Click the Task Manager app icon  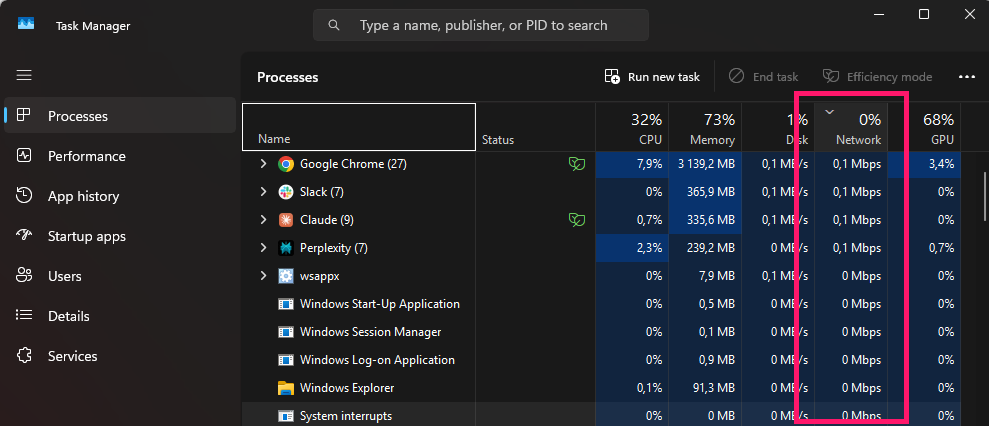26,25
